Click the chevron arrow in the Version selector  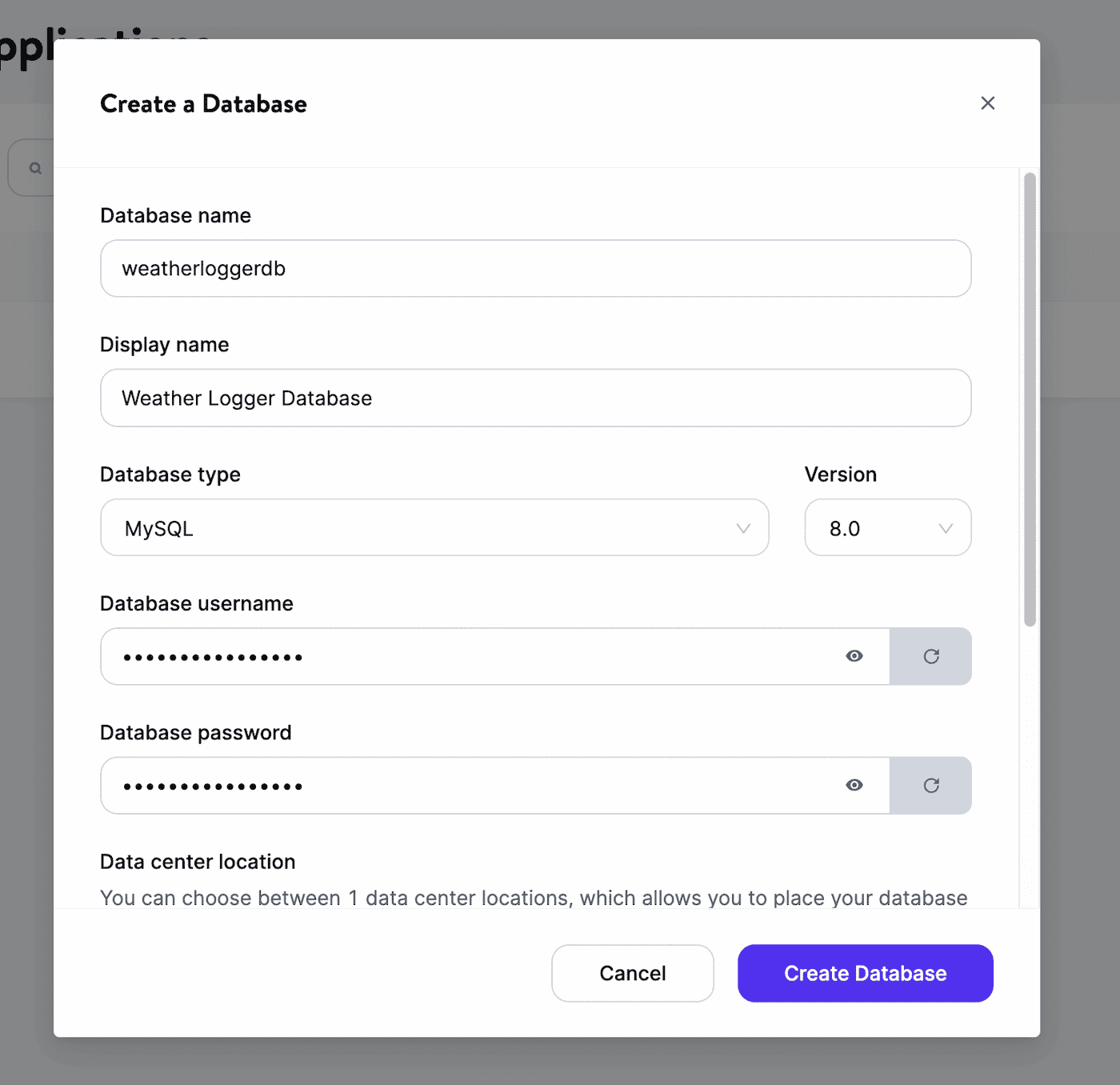click(946, 528)
